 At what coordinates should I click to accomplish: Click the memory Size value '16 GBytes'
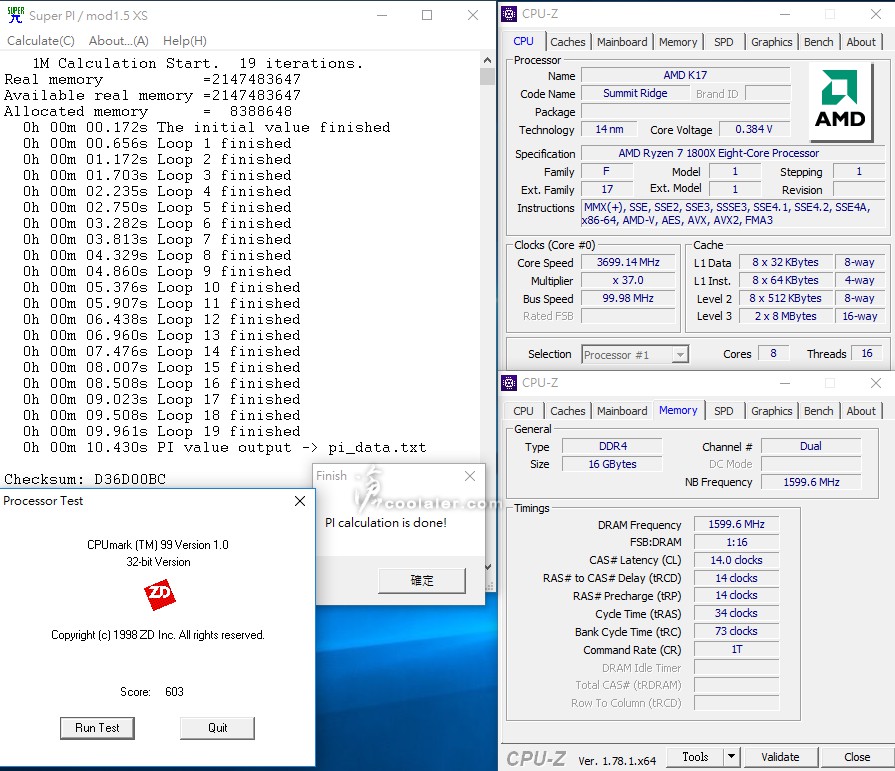click(x=612, y=465)
